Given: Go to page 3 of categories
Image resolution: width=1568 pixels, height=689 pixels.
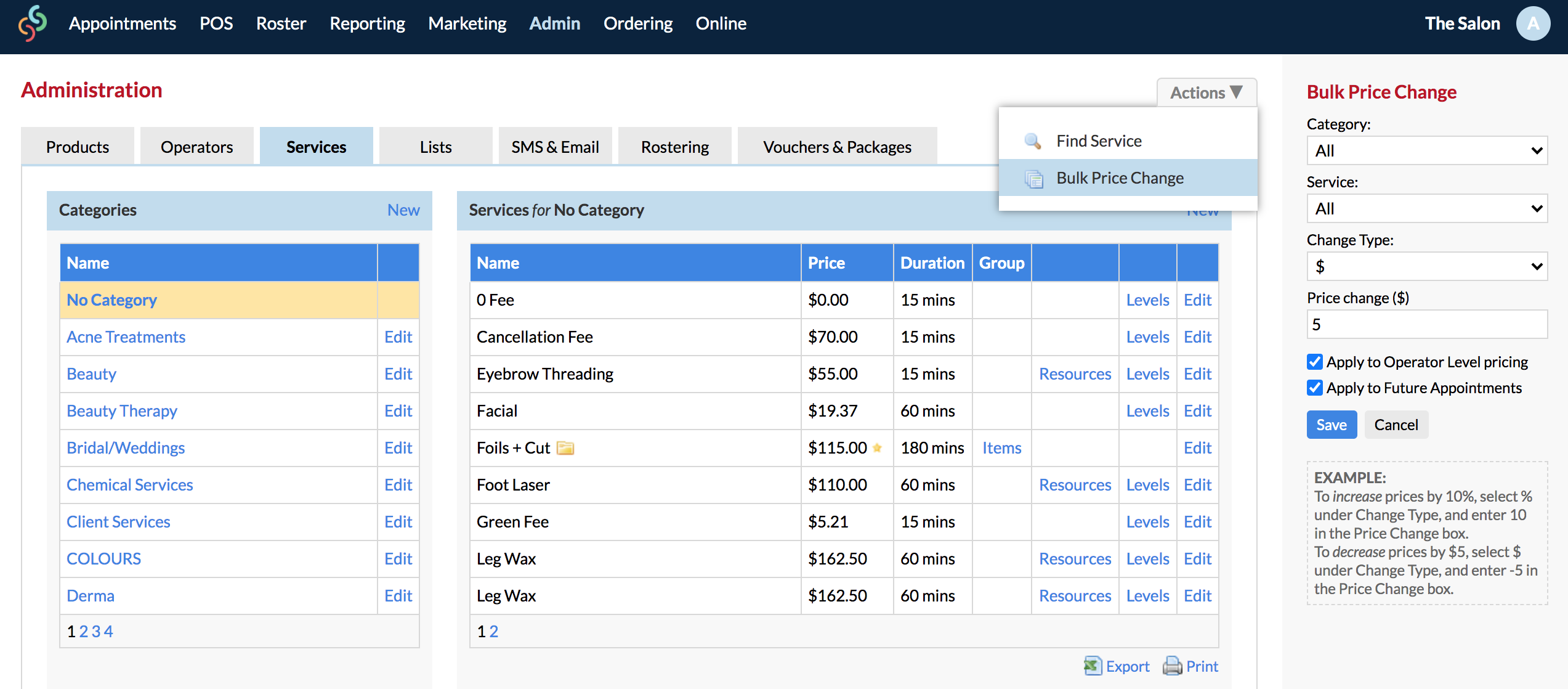Looking at the screenshot, I should point(95,631).
